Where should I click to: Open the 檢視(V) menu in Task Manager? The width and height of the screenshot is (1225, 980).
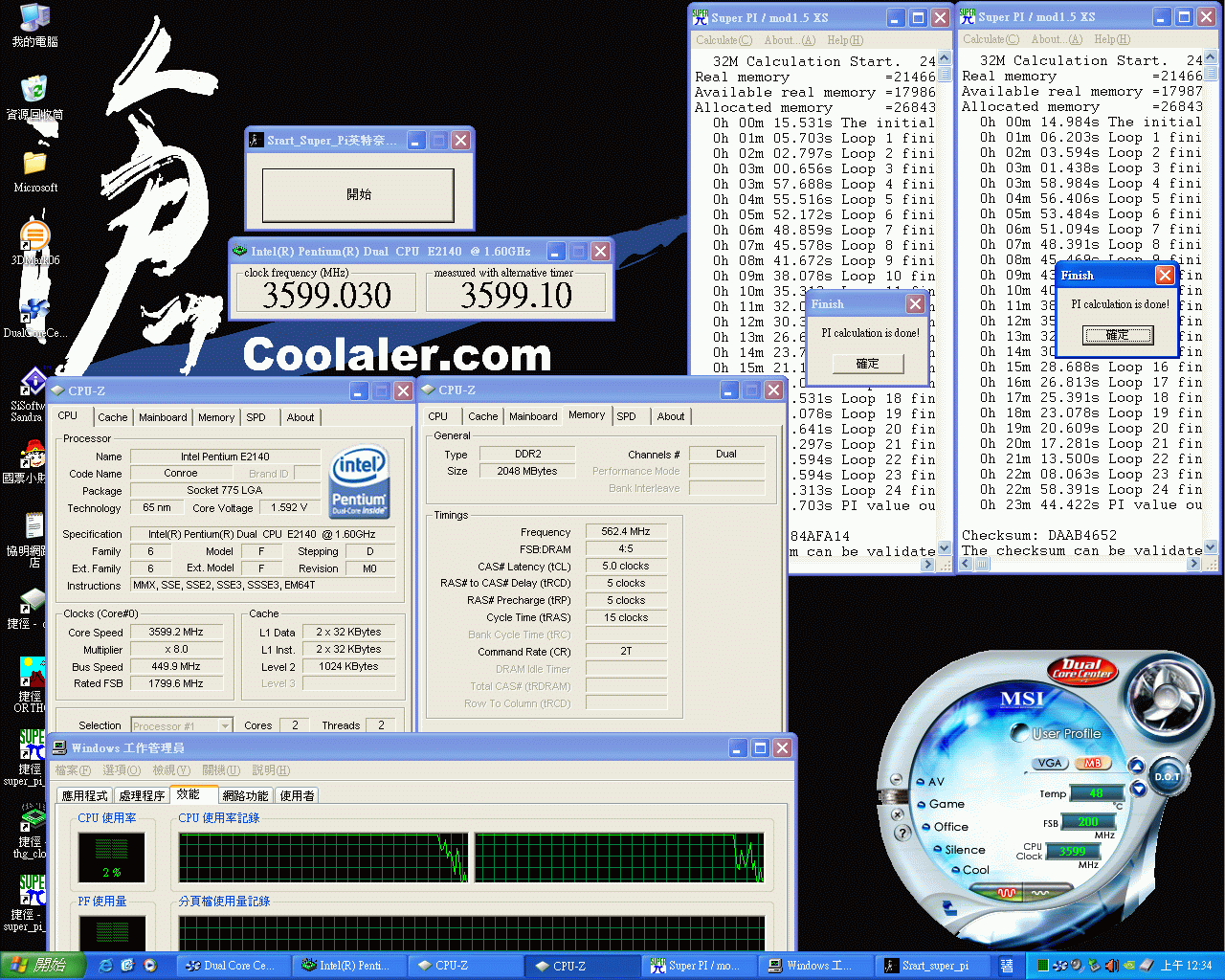pos(173,770)
